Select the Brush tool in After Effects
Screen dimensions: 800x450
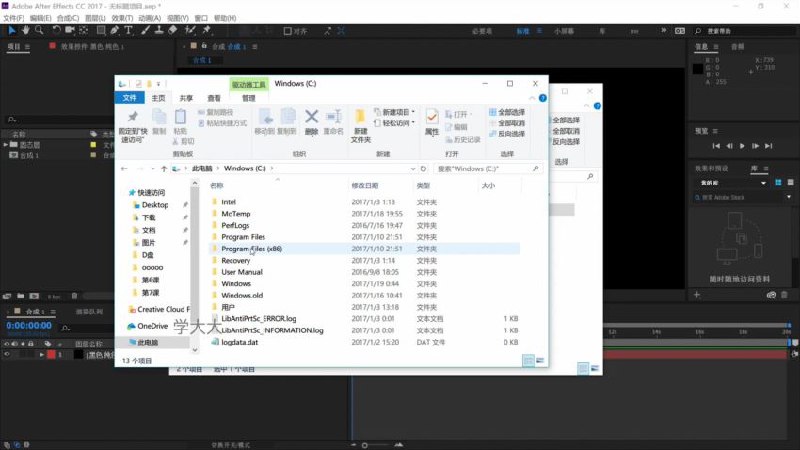pos(145,31)
